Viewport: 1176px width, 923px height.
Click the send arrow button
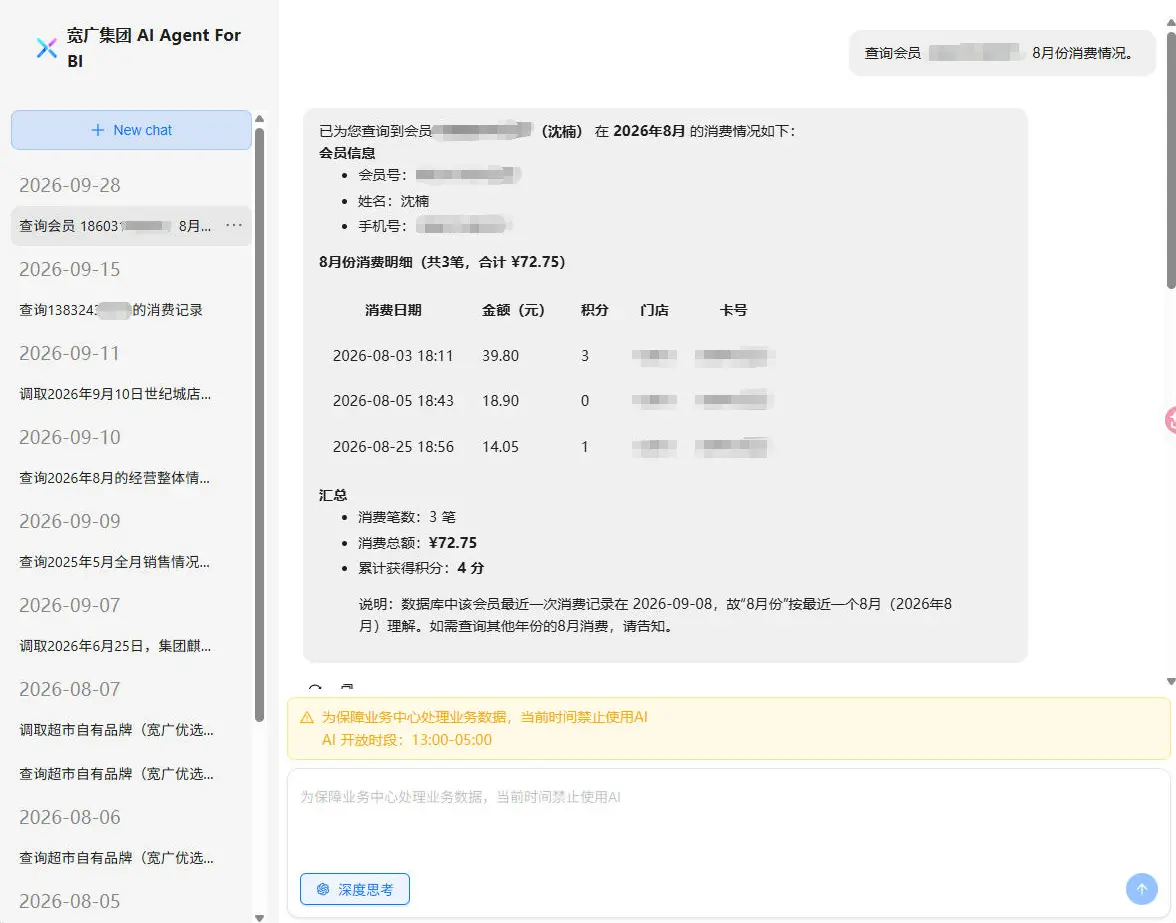(1142, 889)
